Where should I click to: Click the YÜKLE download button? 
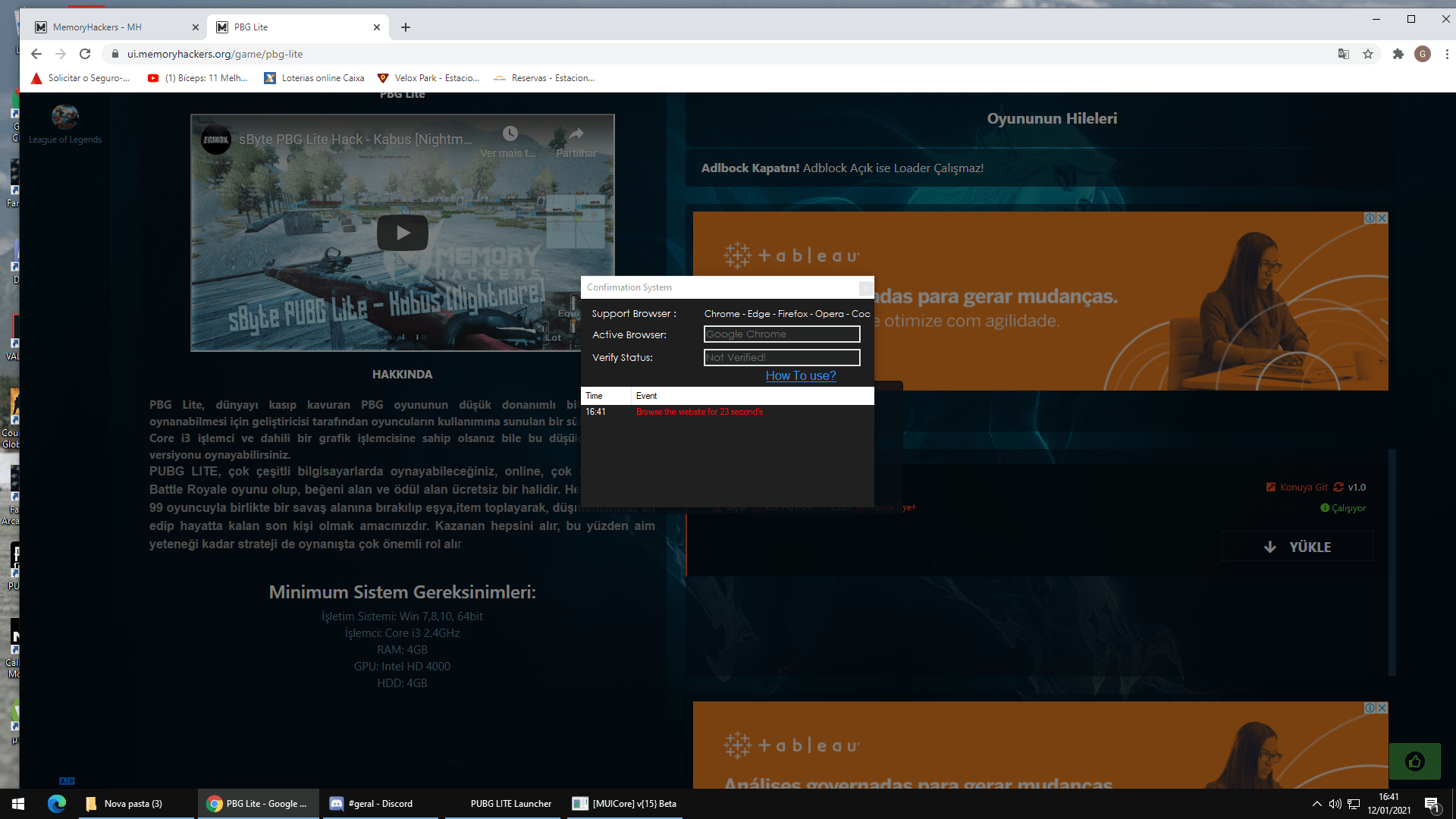coord(1298,547)
